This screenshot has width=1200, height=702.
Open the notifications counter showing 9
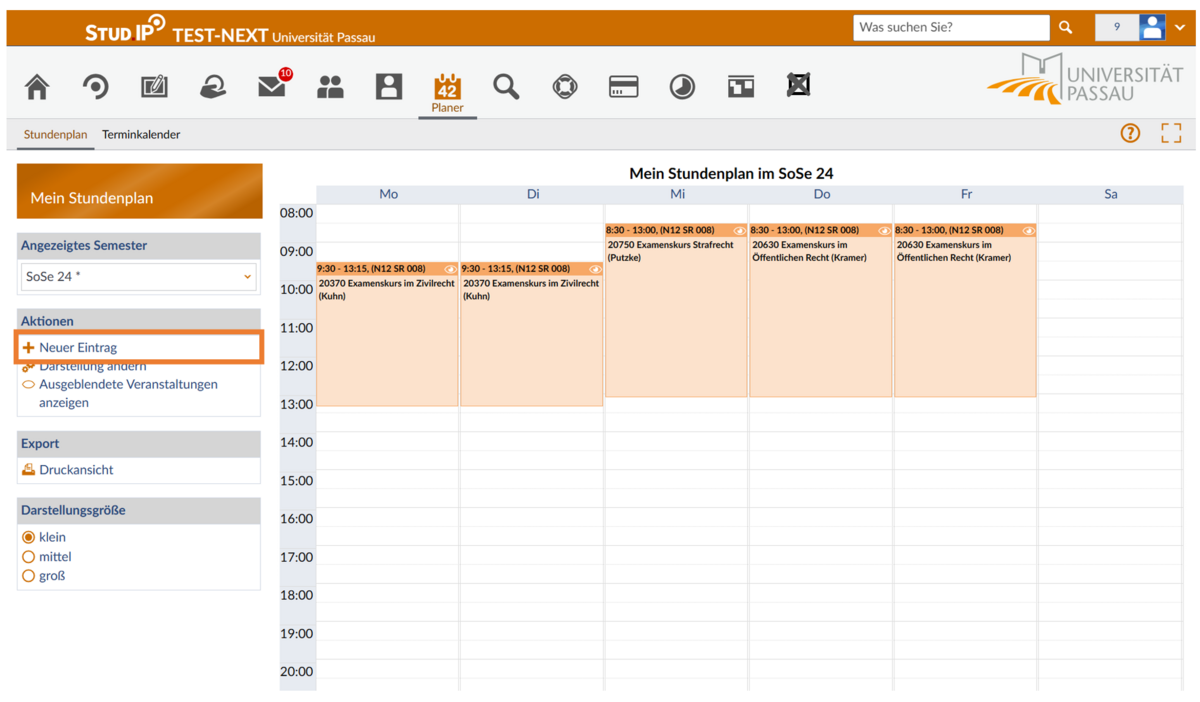(1116, 28)
